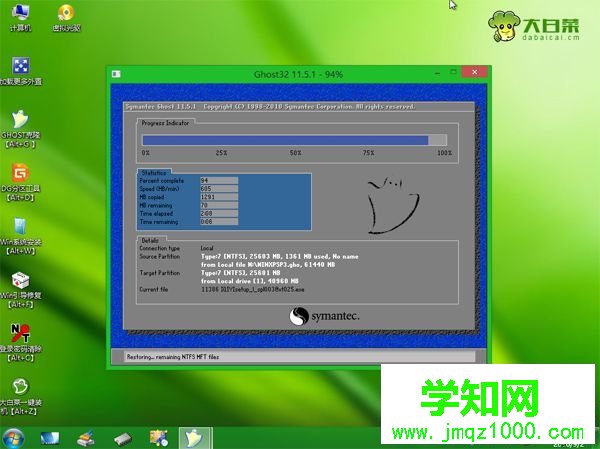Viewport: 600px width, 449px height.
Task: Click the 'Time elapsed' statistics row
Action: [x=189, y=214]
